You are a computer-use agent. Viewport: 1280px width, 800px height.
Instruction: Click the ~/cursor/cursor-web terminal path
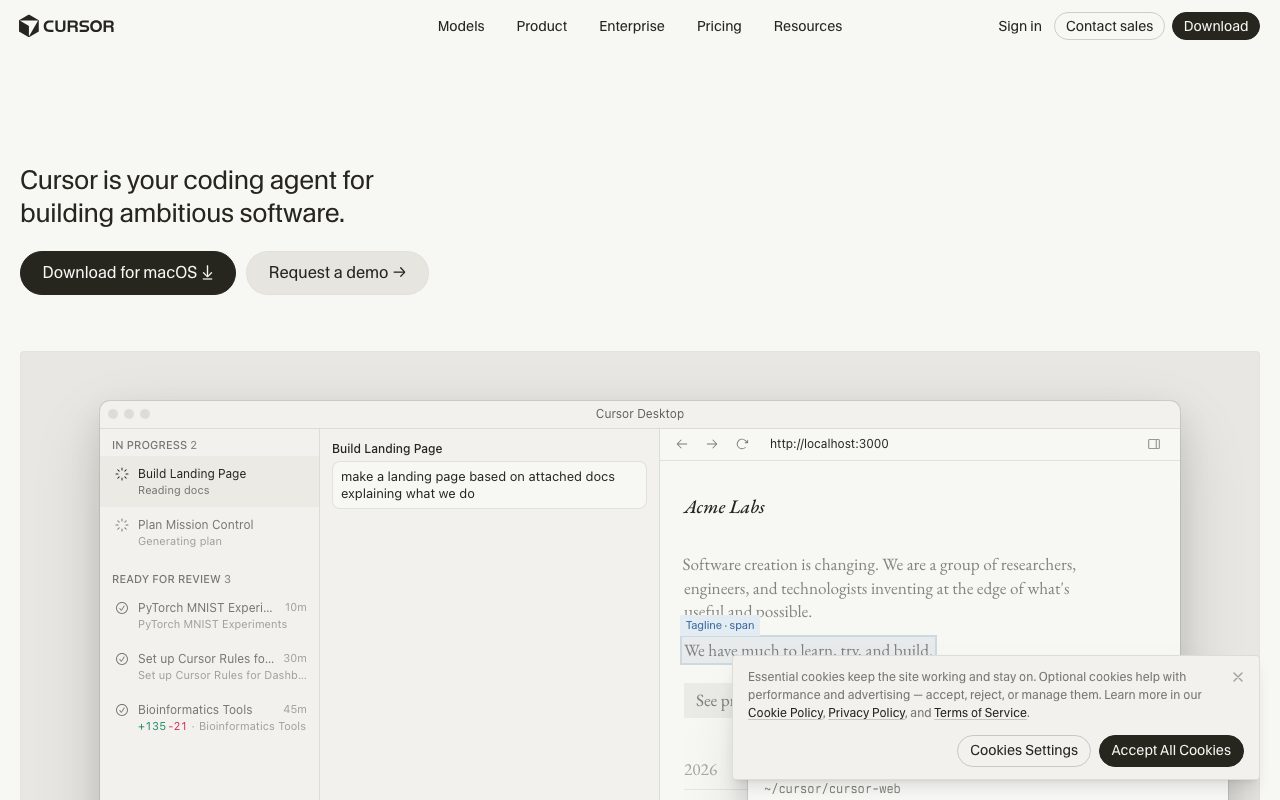pos(832,789)
